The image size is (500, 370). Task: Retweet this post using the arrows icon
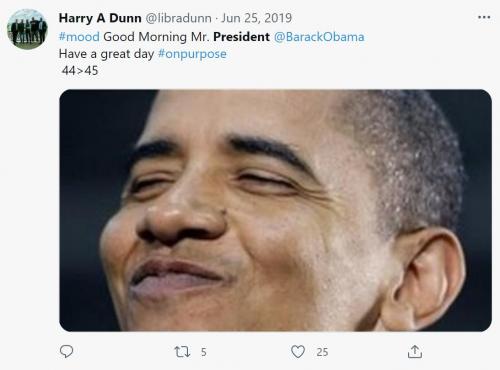tap(182, 352)
